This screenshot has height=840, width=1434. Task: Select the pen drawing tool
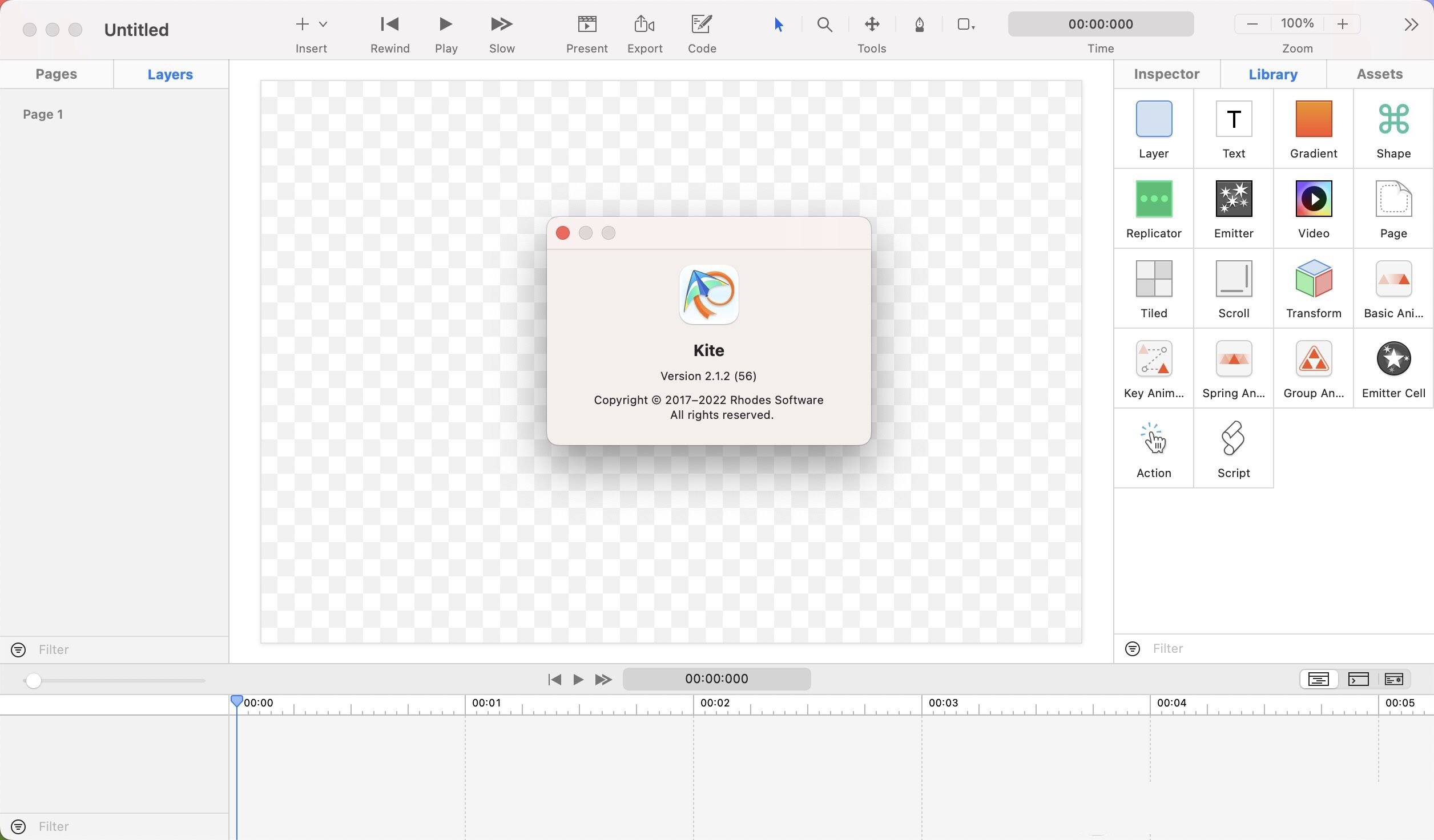pyautogui.click(x=919, y=25)
